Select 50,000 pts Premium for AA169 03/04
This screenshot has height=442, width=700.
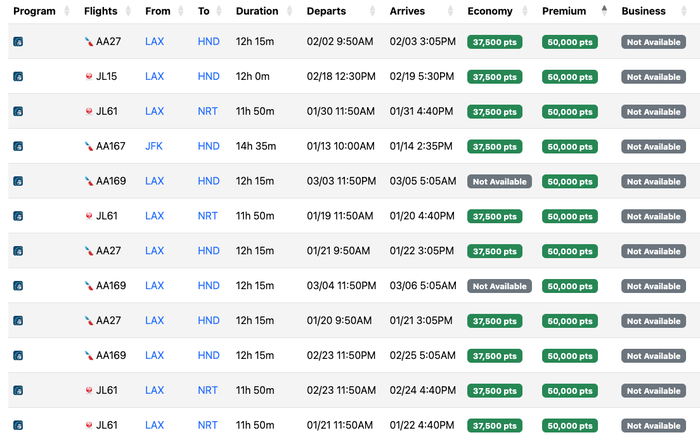point(570,286)
